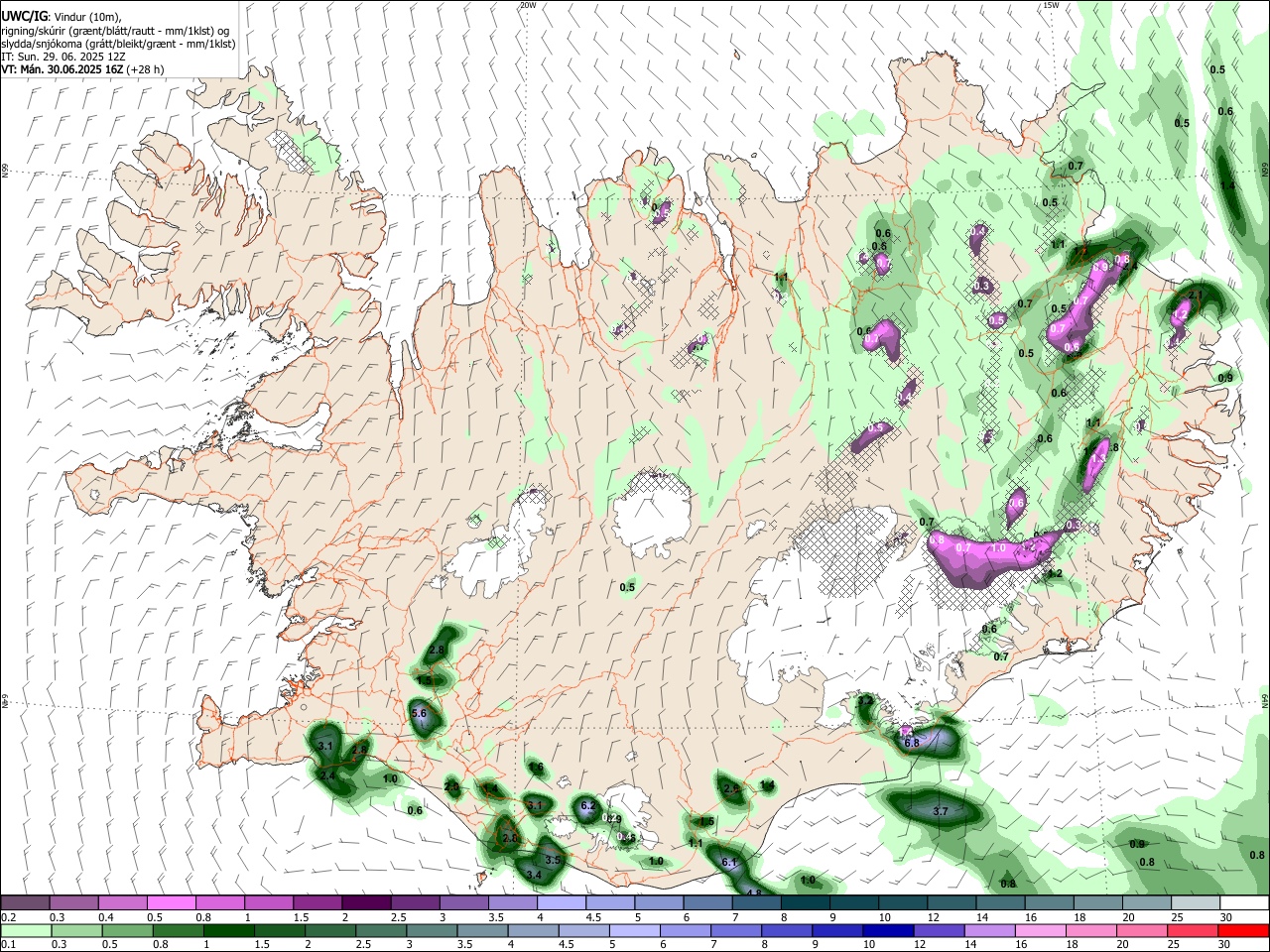Select top legend swatch between 25 and 30
Screen dimensions: 1270x952
point(1195,902)
